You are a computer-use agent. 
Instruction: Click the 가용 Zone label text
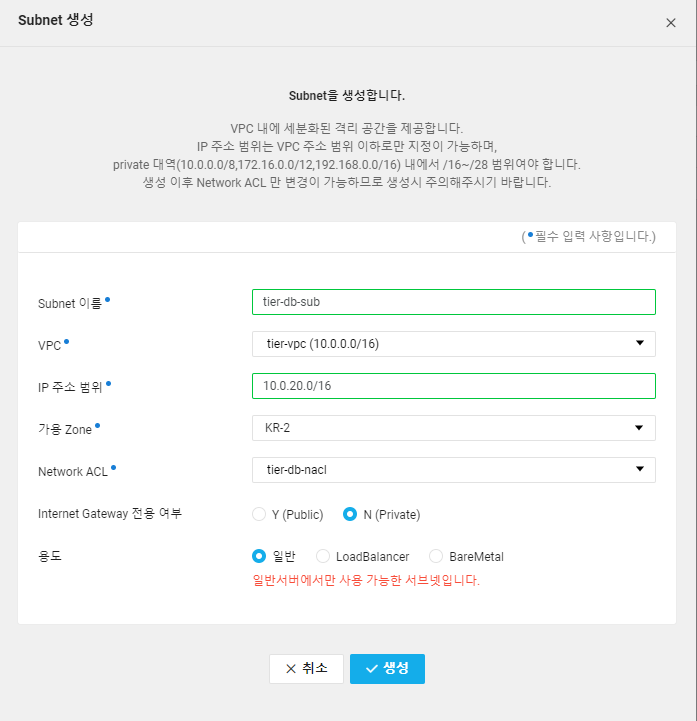pyautogui.click(x=65, y=429)
